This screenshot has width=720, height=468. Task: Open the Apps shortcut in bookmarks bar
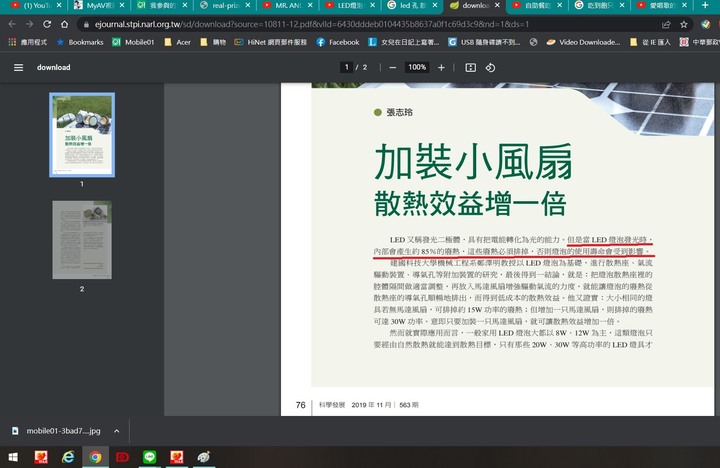(28, 42)
